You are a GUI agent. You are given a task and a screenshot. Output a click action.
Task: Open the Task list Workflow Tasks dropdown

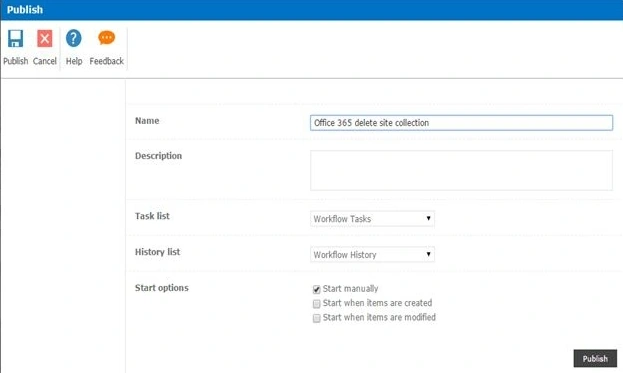pyautogui.click(x=372, y=218)
